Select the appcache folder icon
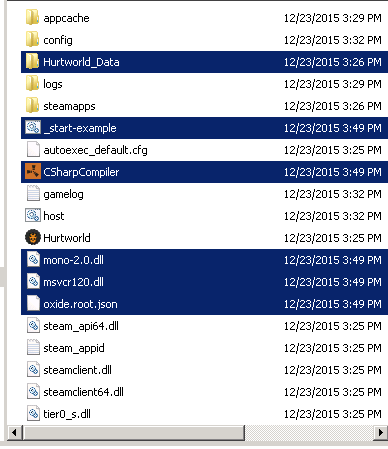388x449 pixels. click(32, 17)
